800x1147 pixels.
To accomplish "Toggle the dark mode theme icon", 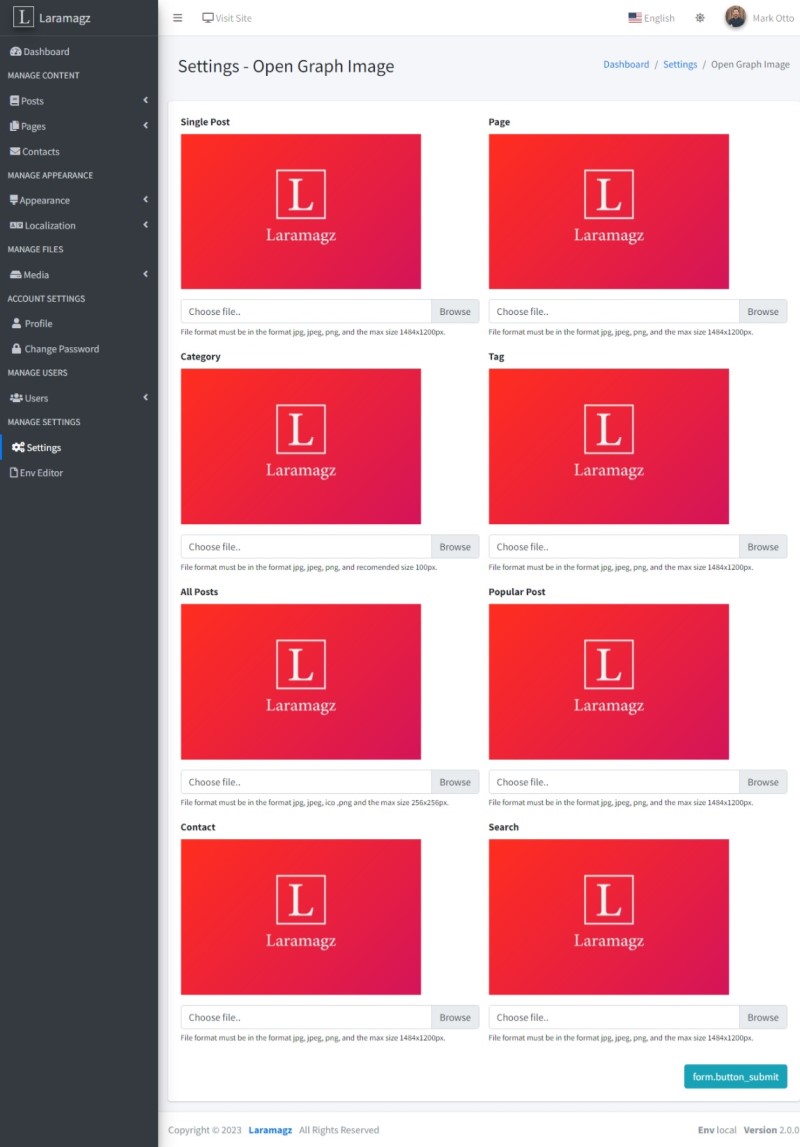I will point(700,18).
